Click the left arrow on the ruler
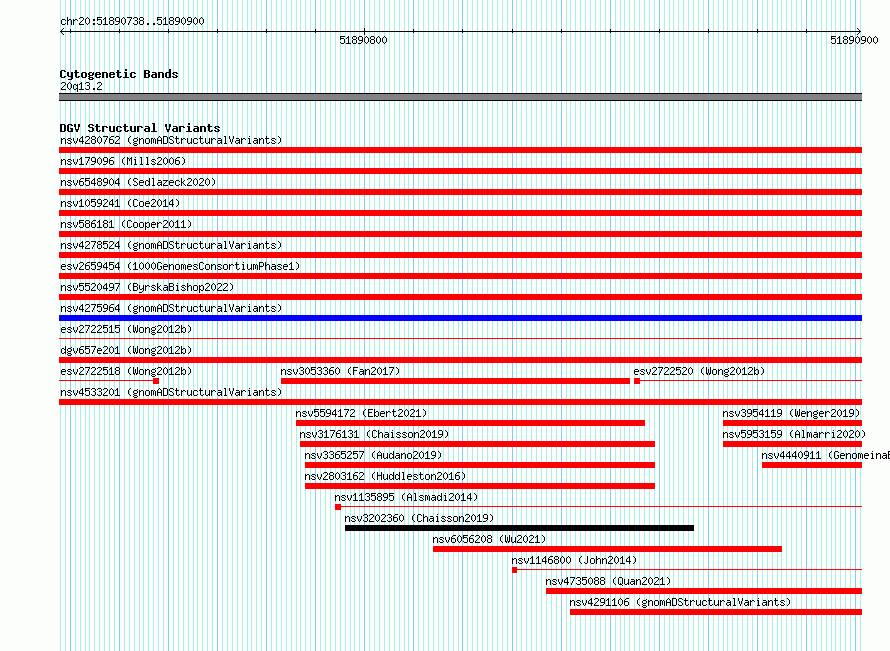 point(63,31)
